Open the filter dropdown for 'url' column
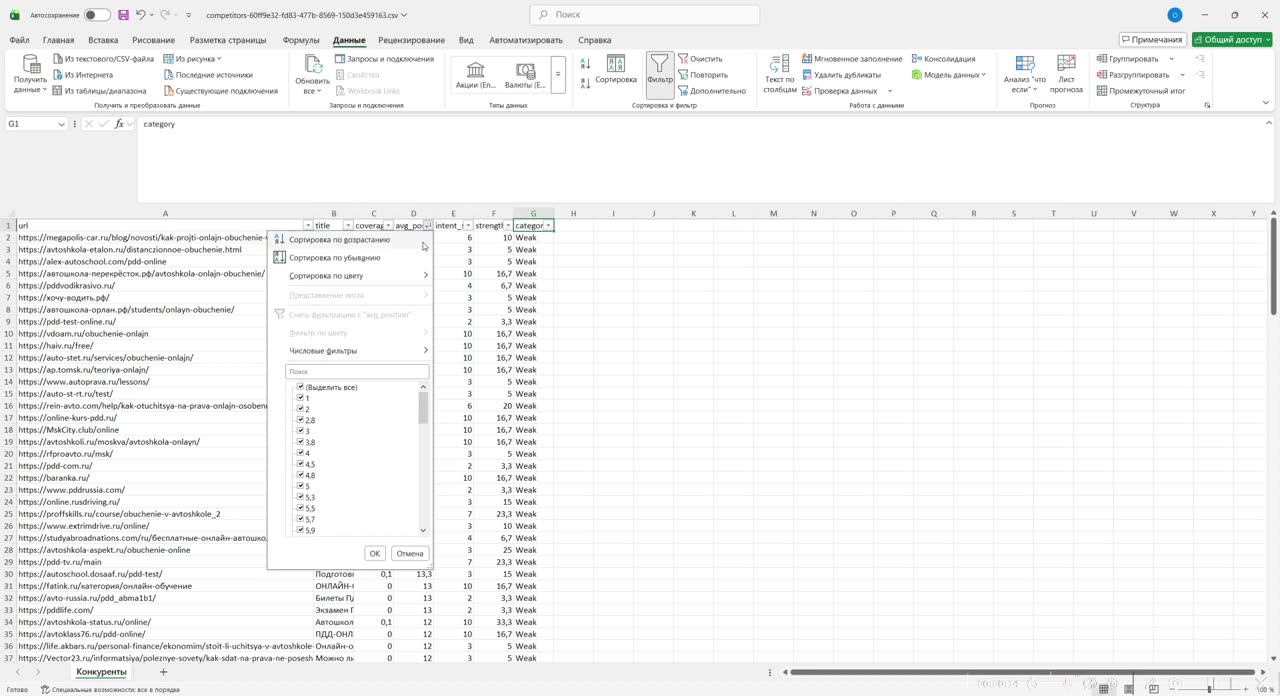Image resolution: width=1280 pixels, height=696 pixels. pos(308,226)
